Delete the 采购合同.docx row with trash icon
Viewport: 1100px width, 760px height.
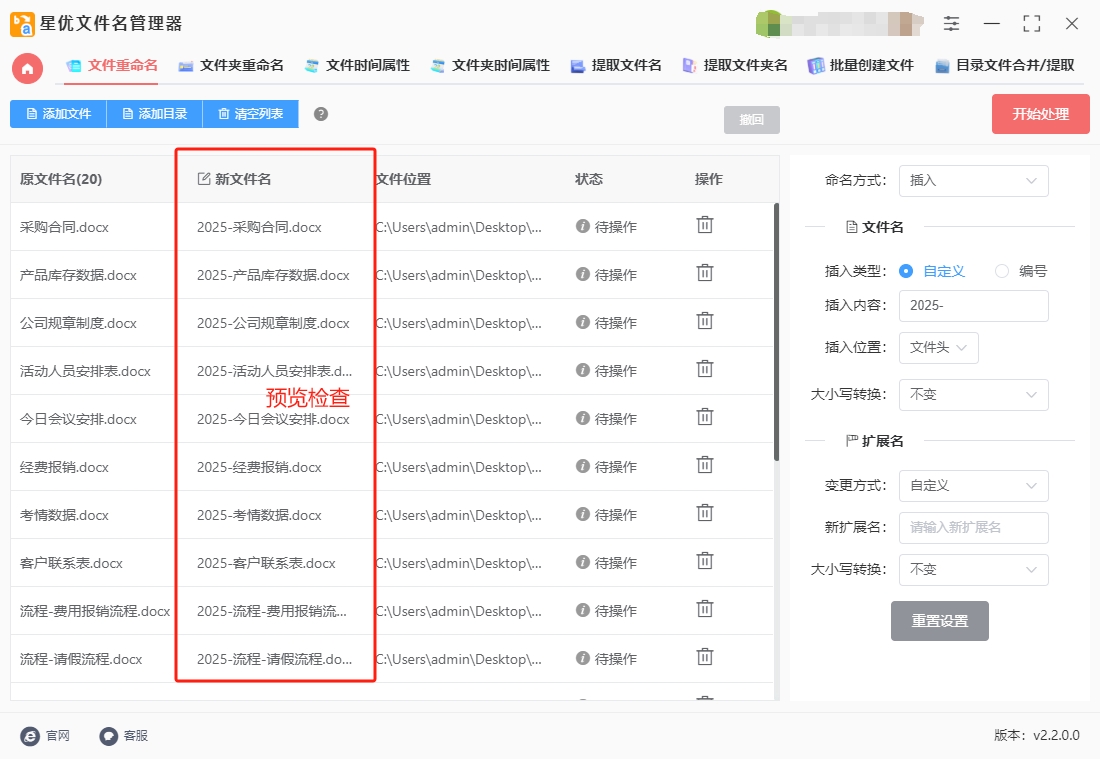[x=704, y=225]
